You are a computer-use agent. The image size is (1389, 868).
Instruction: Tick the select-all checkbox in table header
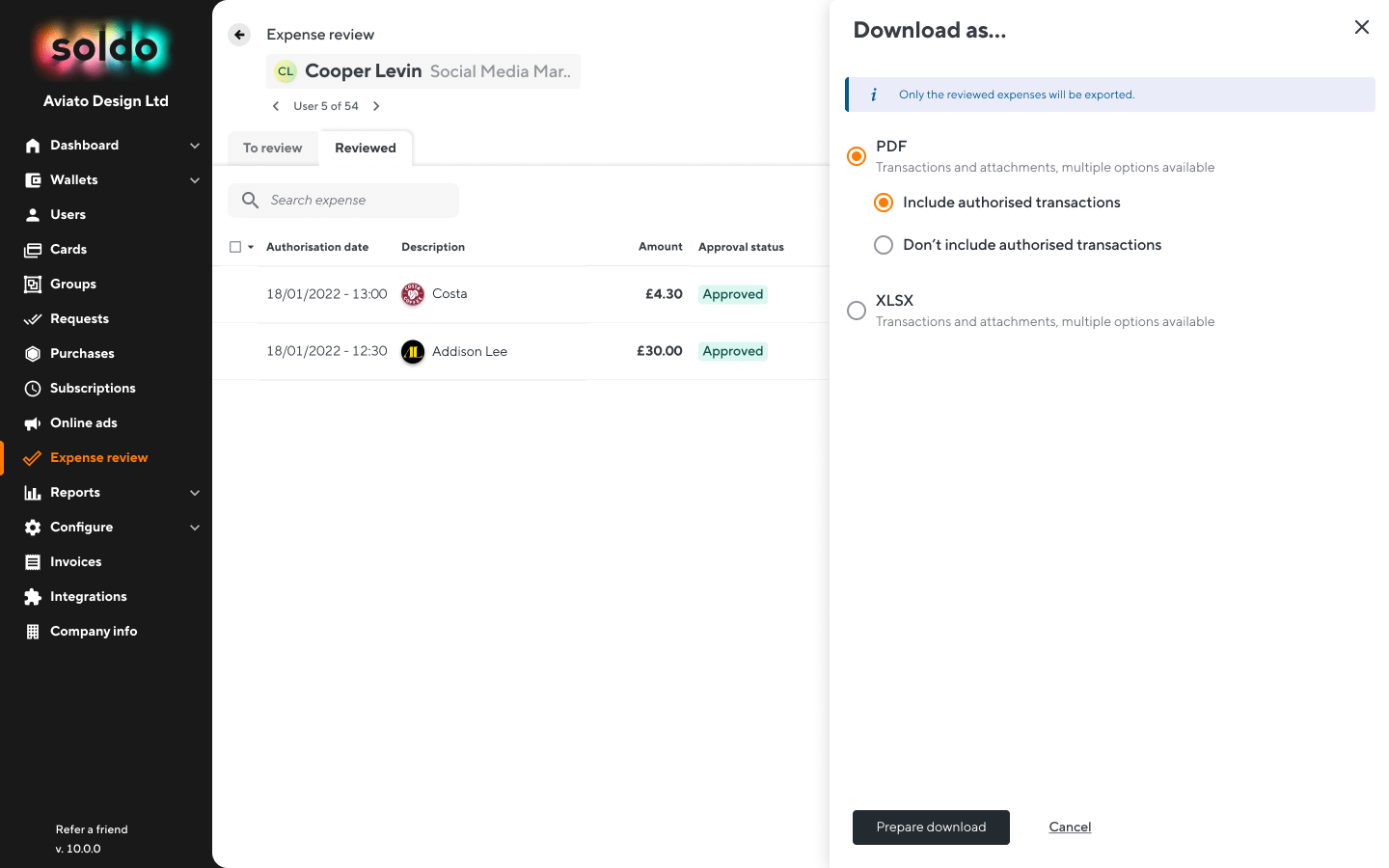coord(235,247)
